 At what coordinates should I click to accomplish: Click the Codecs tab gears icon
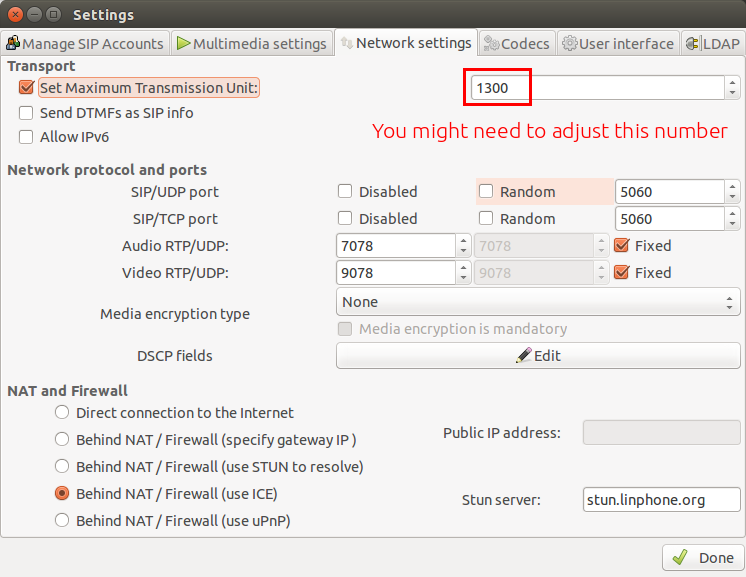click(x=491, y=44)
